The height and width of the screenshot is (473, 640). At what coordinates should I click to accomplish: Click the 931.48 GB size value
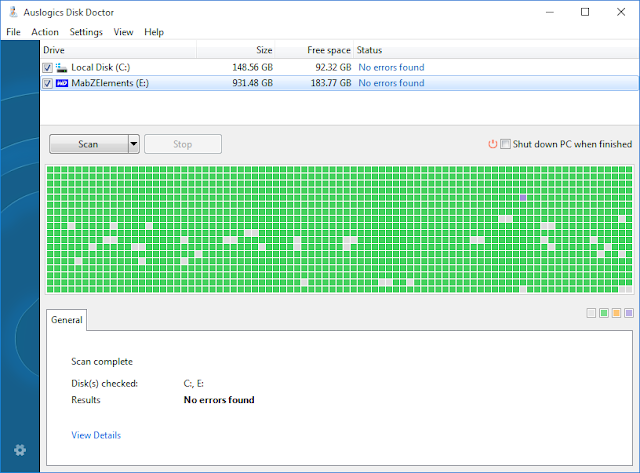point(252,83)
